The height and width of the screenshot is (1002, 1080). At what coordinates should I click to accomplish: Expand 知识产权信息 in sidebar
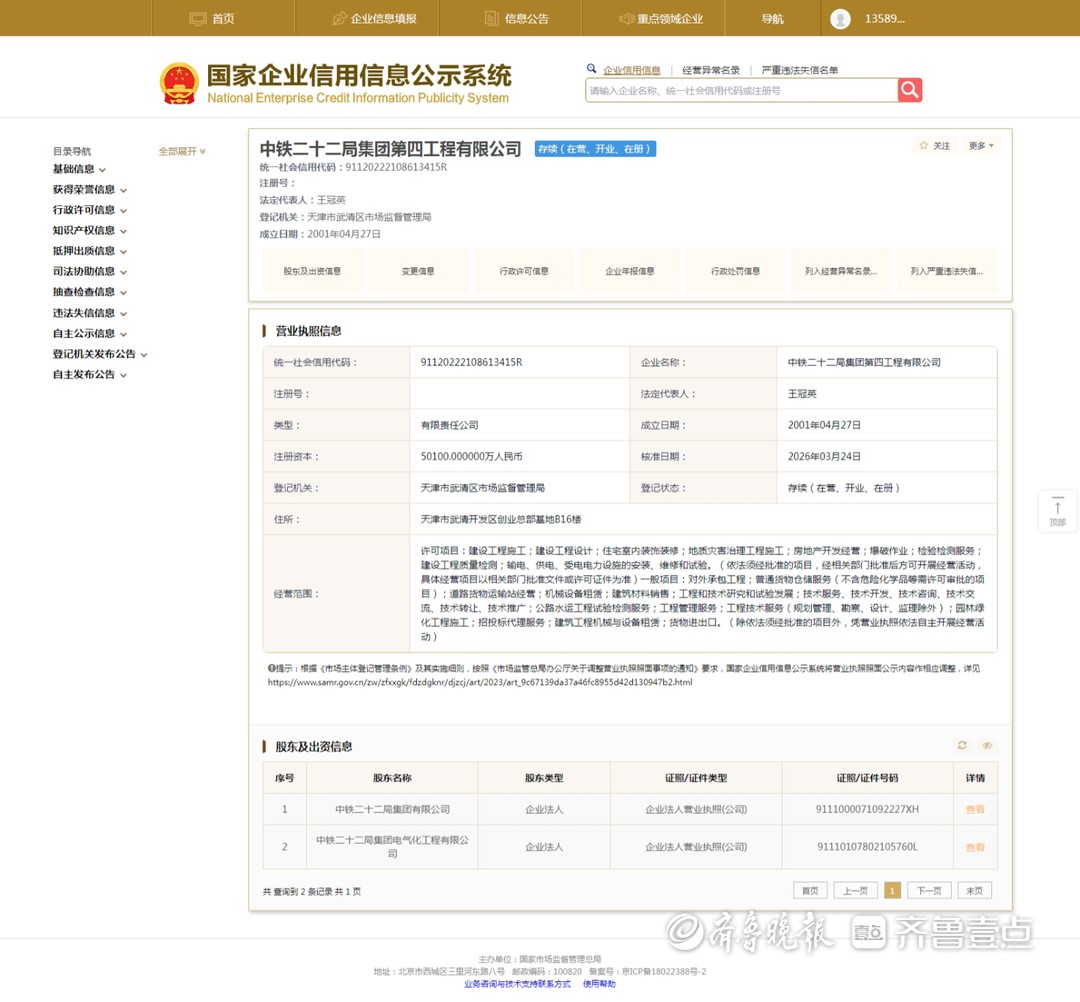[x=90, y=231]
